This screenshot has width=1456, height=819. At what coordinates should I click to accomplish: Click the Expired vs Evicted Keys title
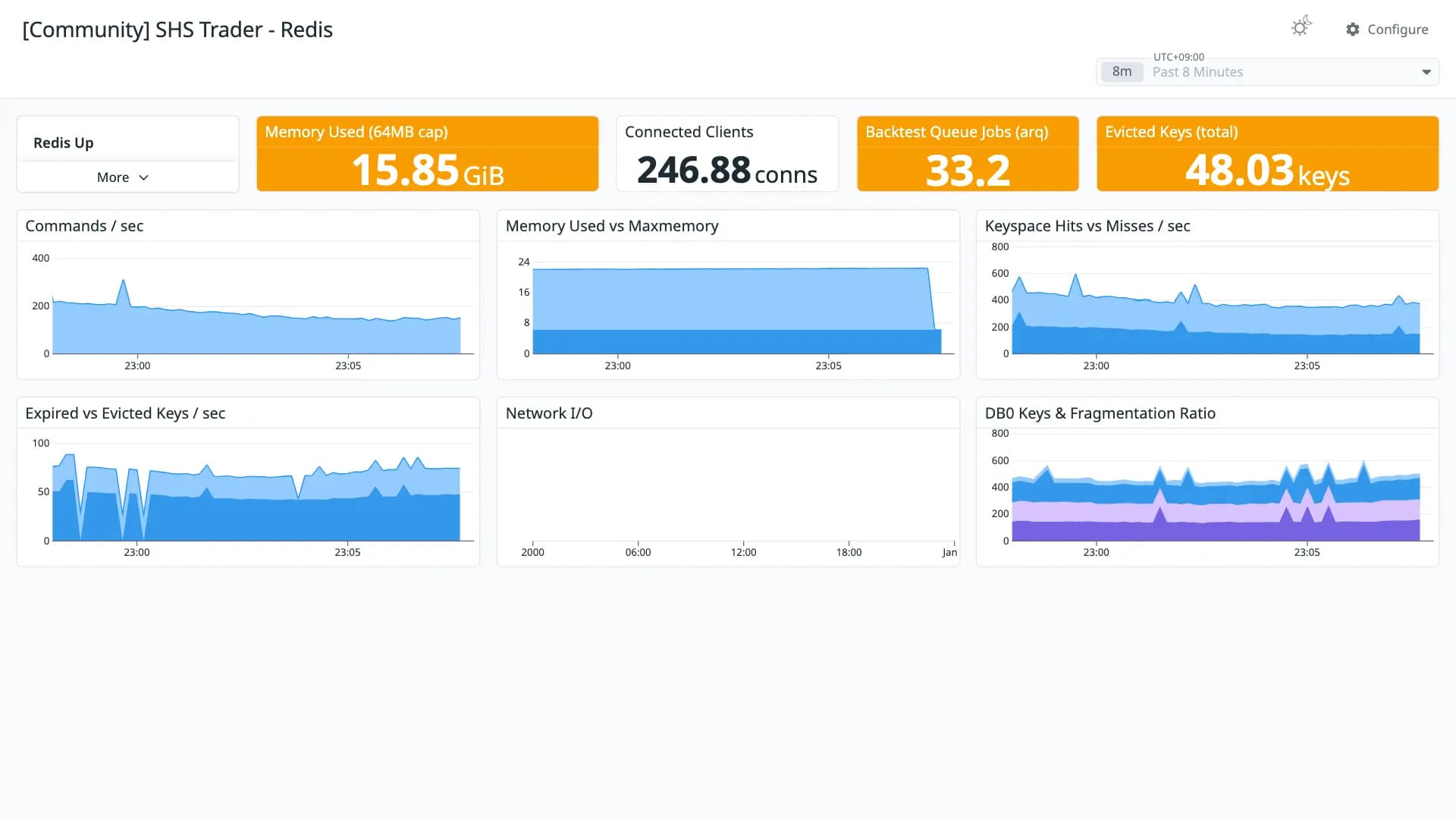[125, 413]
